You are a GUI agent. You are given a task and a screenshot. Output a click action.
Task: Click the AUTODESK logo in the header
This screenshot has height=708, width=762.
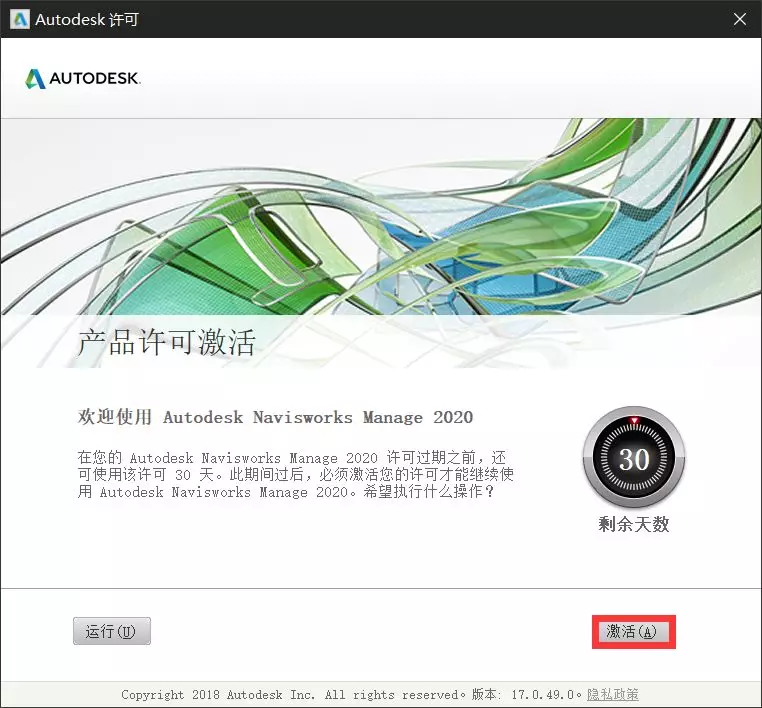[x=83, y=78]
